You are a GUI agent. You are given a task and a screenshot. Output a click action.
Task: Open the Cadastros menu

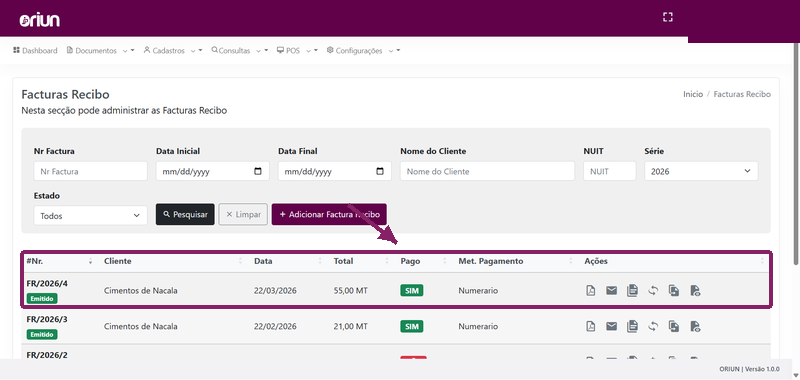[173, 50]
